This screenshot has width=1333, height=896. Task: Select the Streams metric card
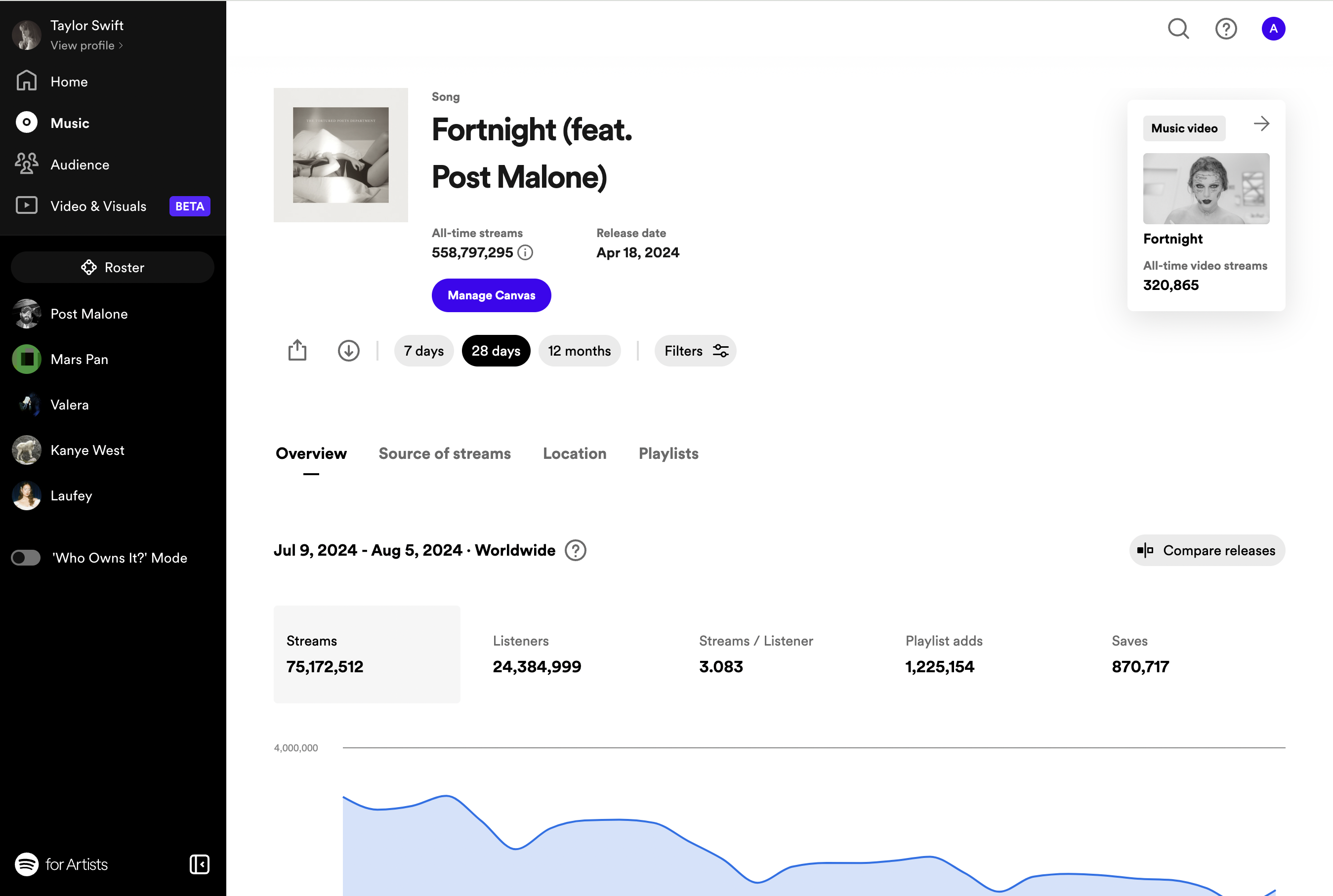[367, 654]
